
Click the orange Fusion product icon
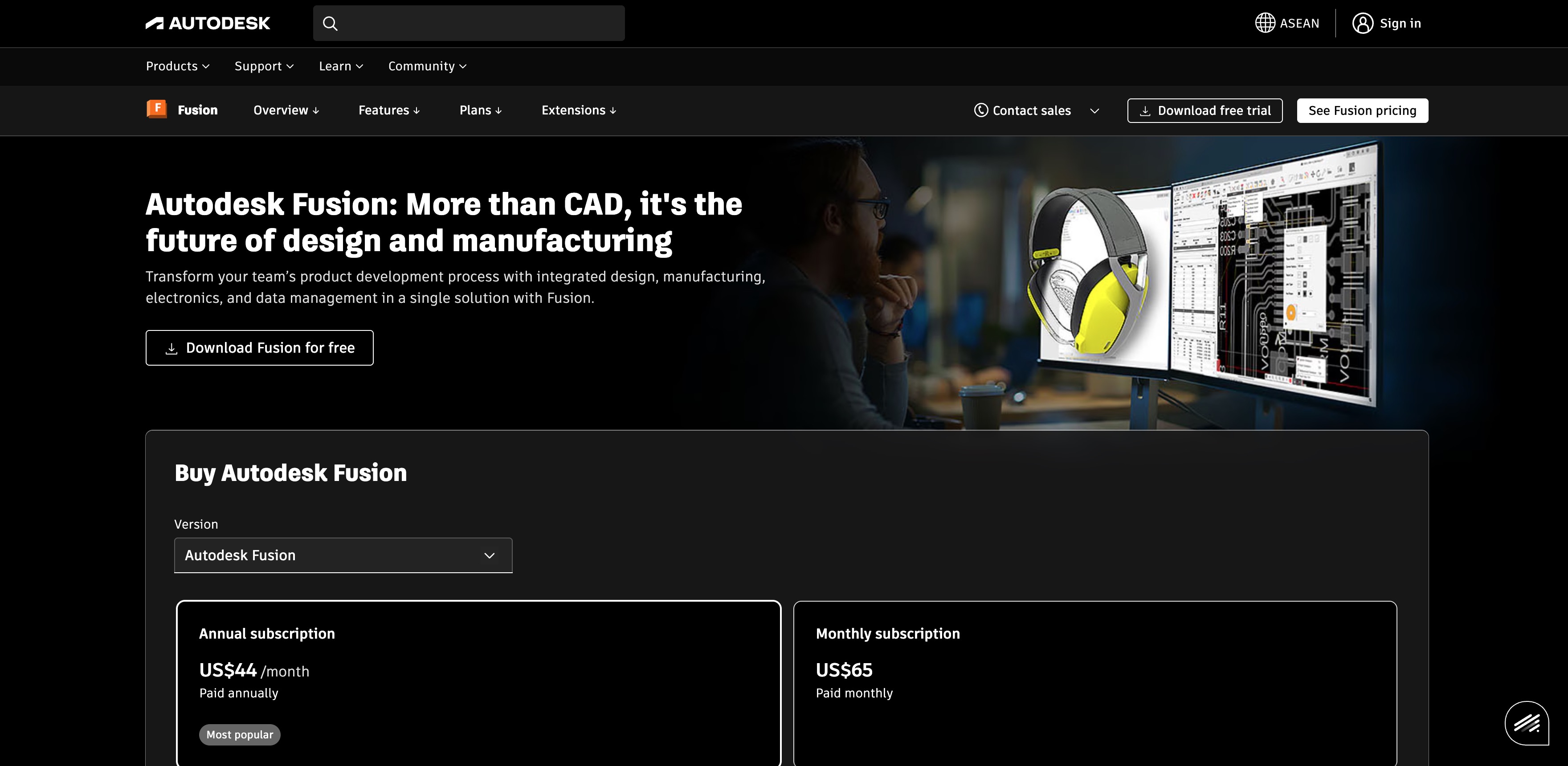[x=157, y=110]
